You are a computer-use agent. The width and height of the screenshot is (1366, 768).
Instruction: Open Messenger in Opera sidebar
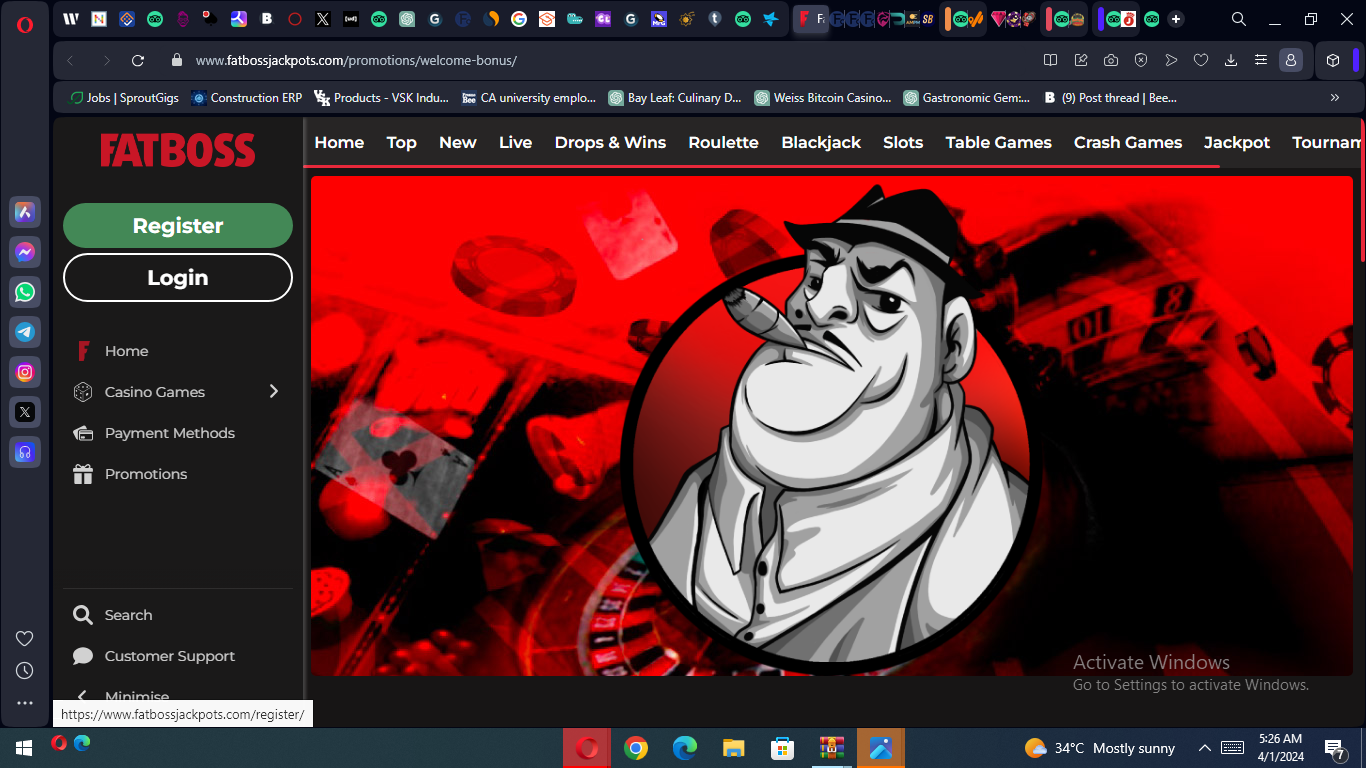click(x=25, y=252)
